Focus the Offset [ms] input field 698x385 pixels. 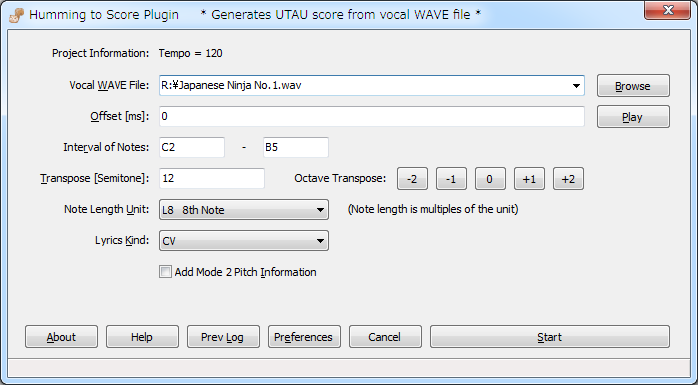tap(372, 116)
